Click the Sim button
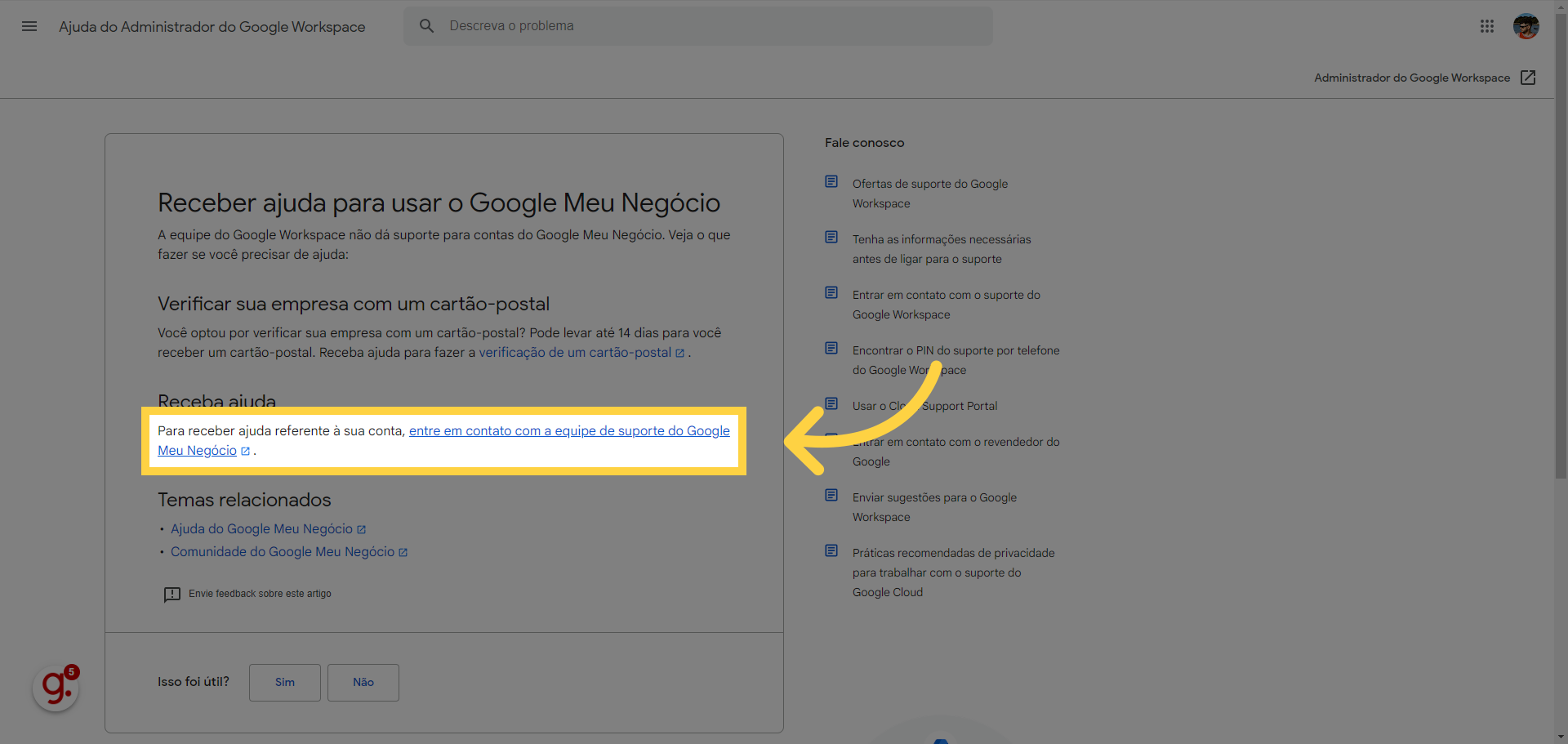The image size is (1568, 744). pos(285,683)
